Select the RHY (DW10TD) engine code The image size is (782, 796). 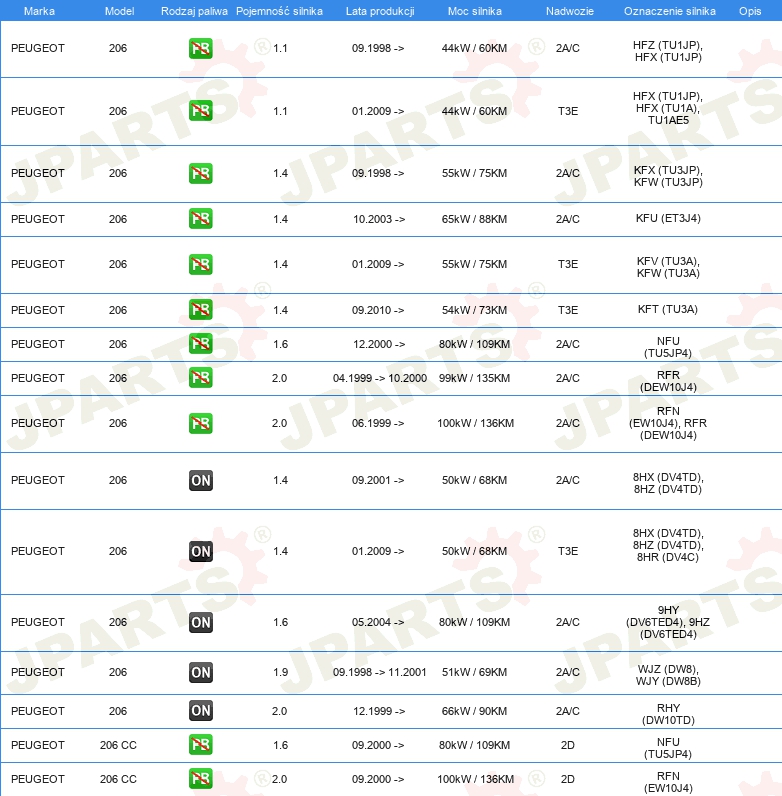pos(668,714)
